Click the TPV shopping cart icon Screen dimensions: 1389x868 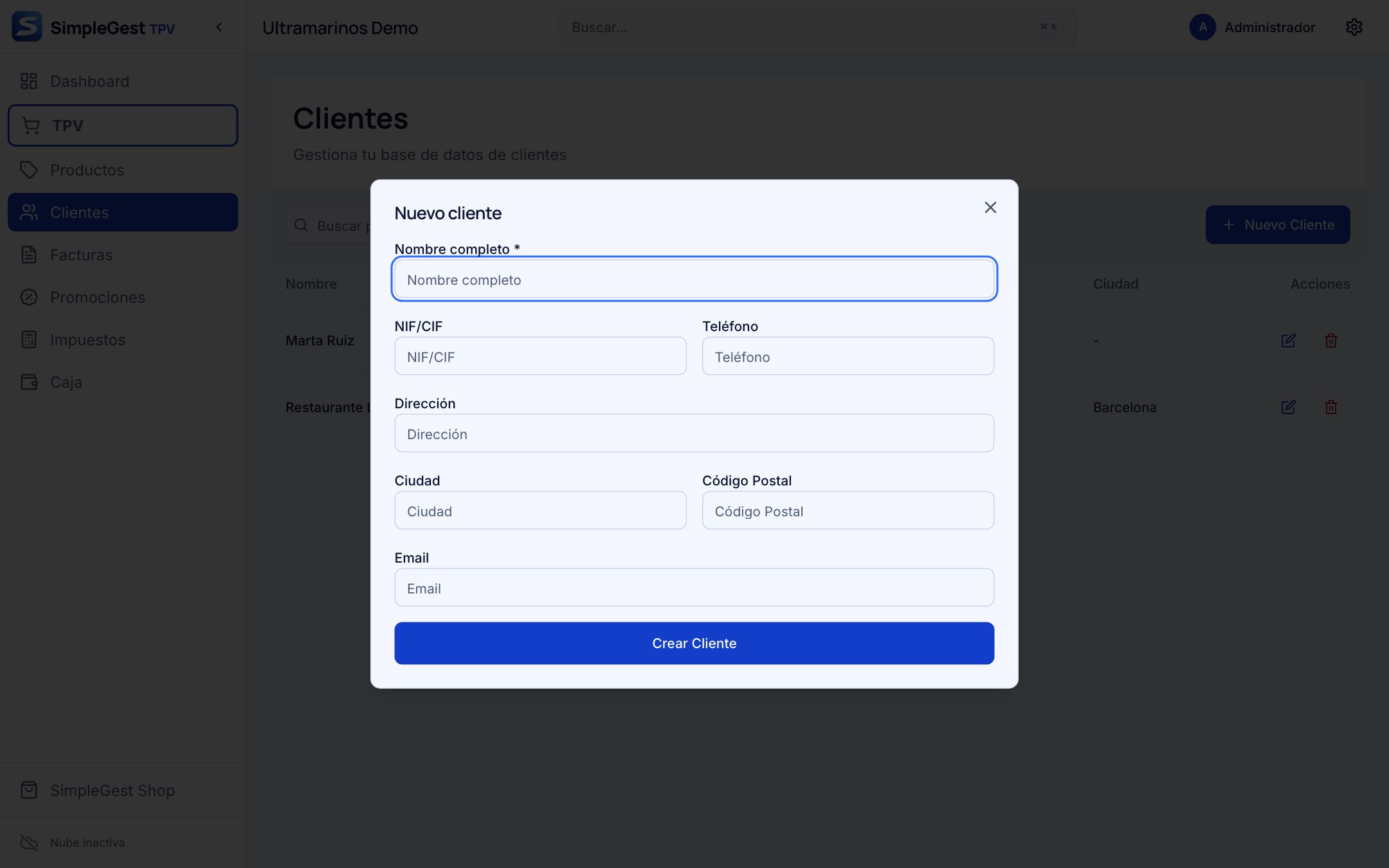(x=31, y=125)
